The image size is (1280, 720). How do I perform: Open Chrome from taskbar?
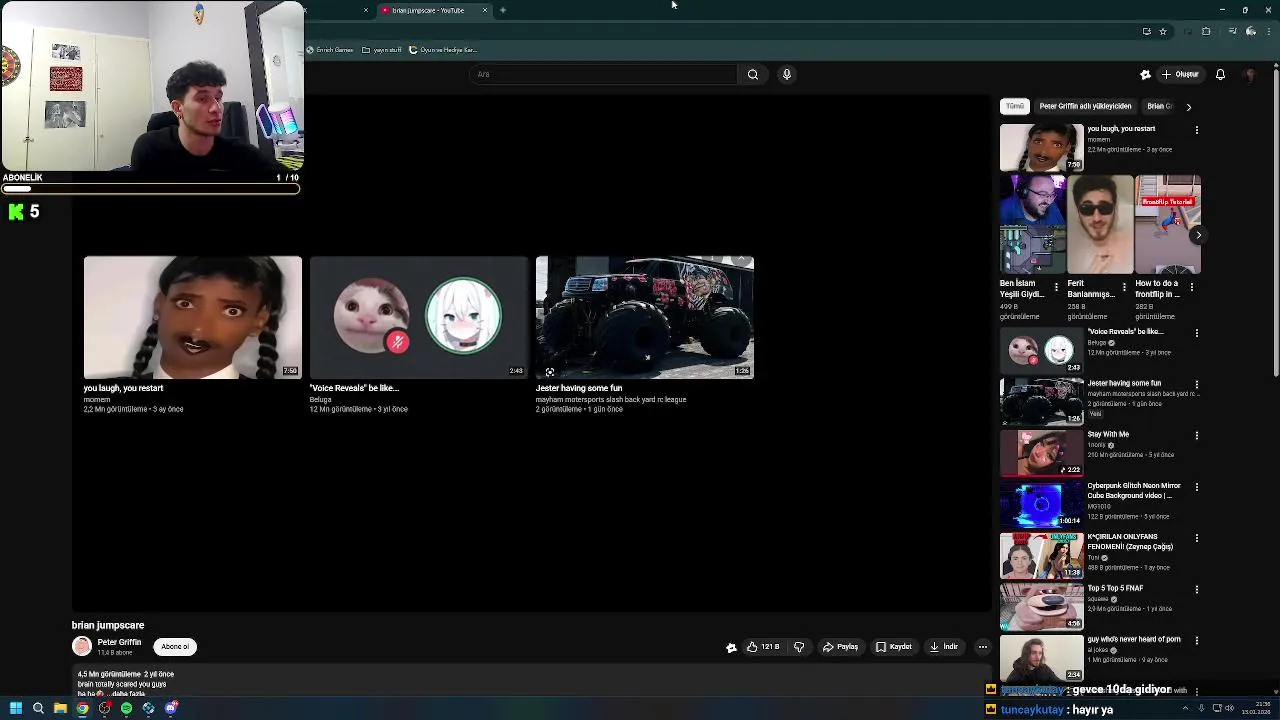point(82,708)
